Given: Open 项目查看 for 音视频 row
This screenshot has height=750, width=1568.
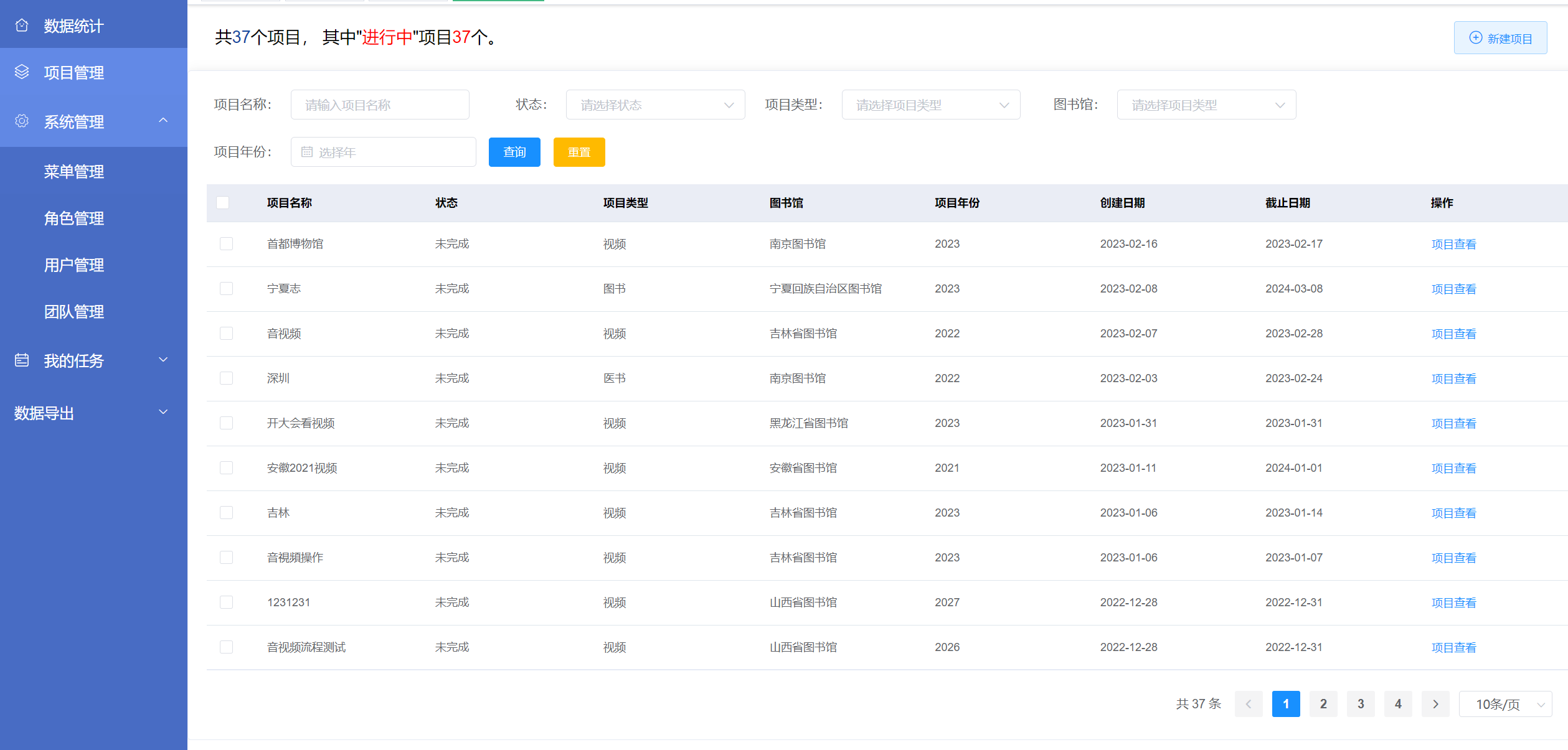Looking at the screenshot, I should tap(1453, 334).
